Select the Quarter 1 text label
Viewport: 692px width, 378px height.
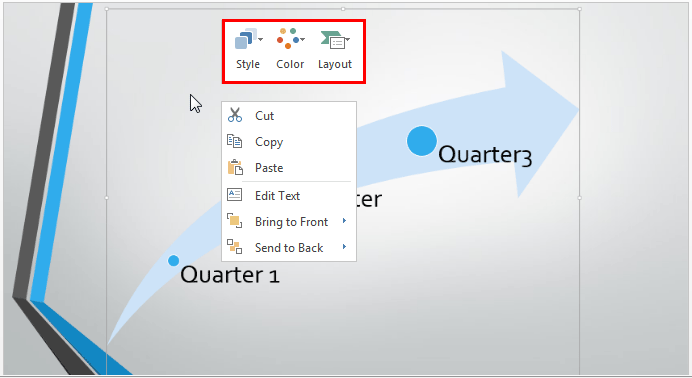(x=229, y=275)
